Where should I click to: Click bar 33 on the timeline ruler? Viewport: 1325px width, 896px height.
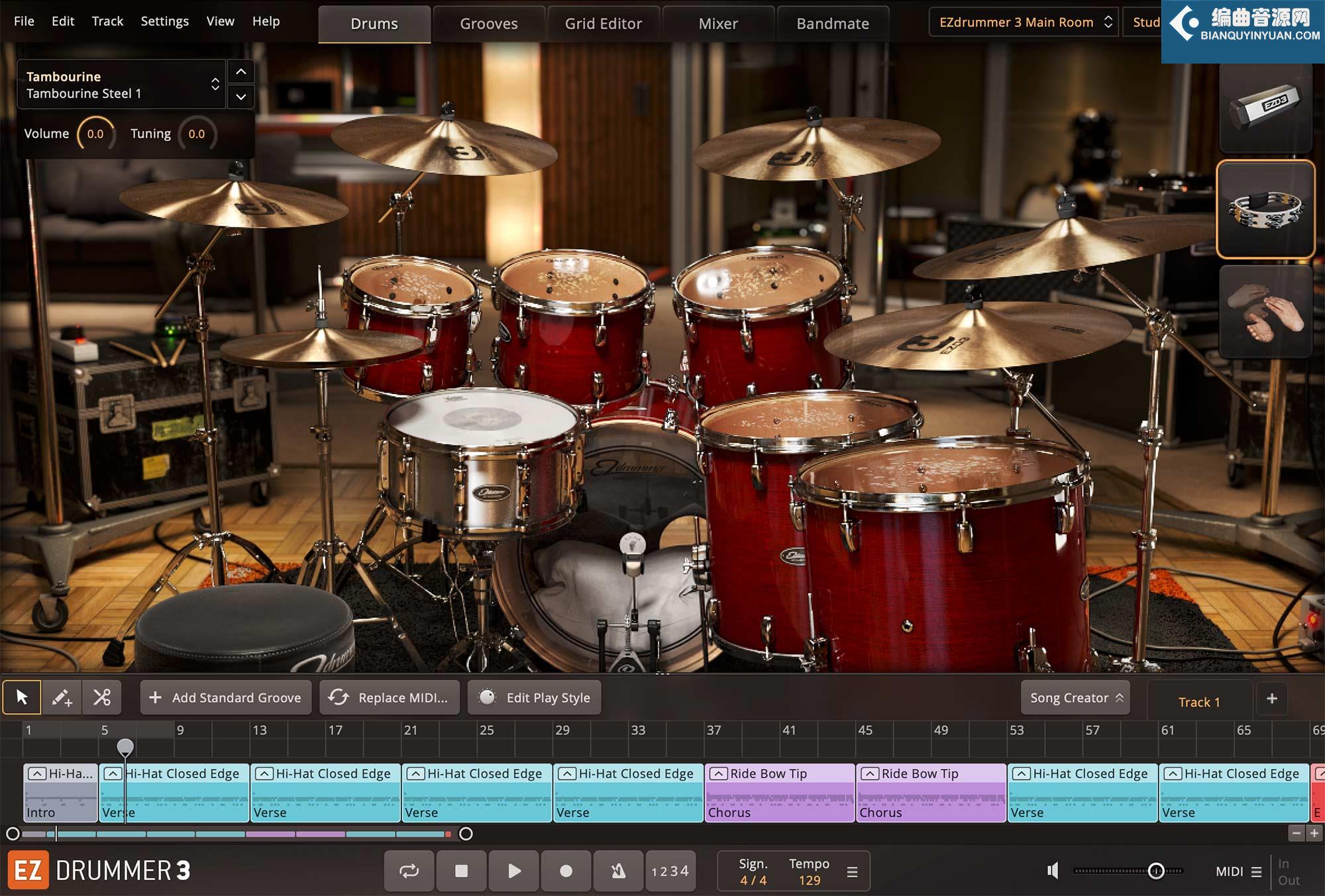click(637, 730)
